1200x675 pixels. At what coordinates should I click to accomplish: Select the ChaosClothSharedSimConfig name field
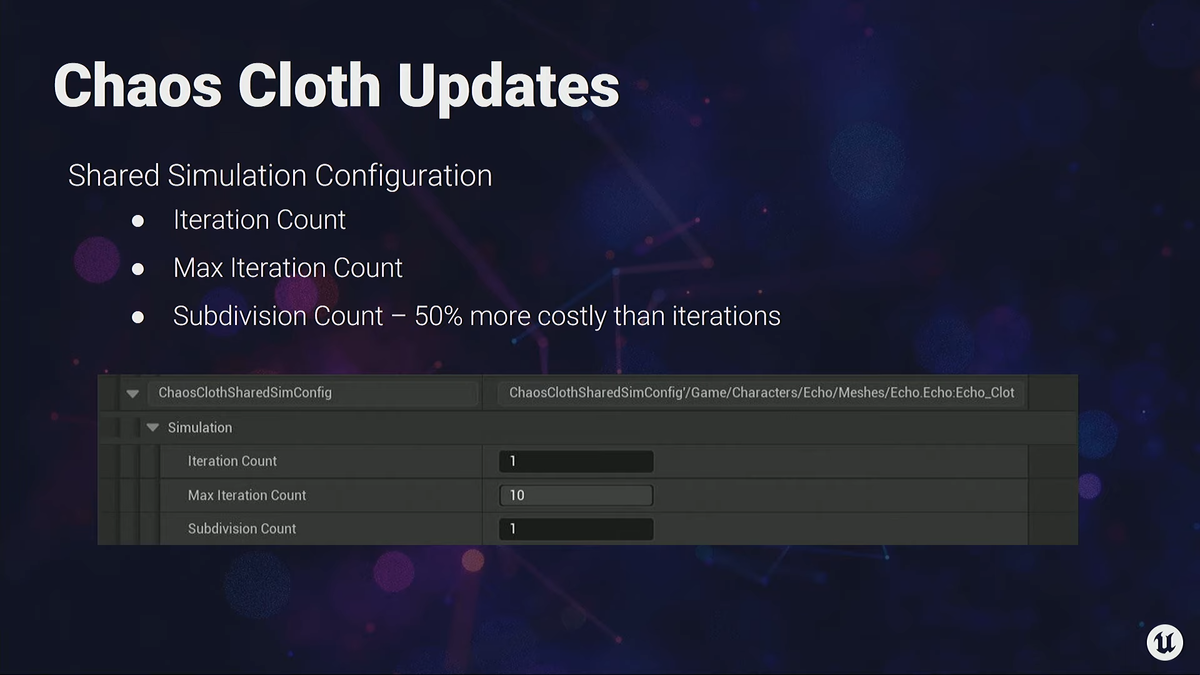312,393
